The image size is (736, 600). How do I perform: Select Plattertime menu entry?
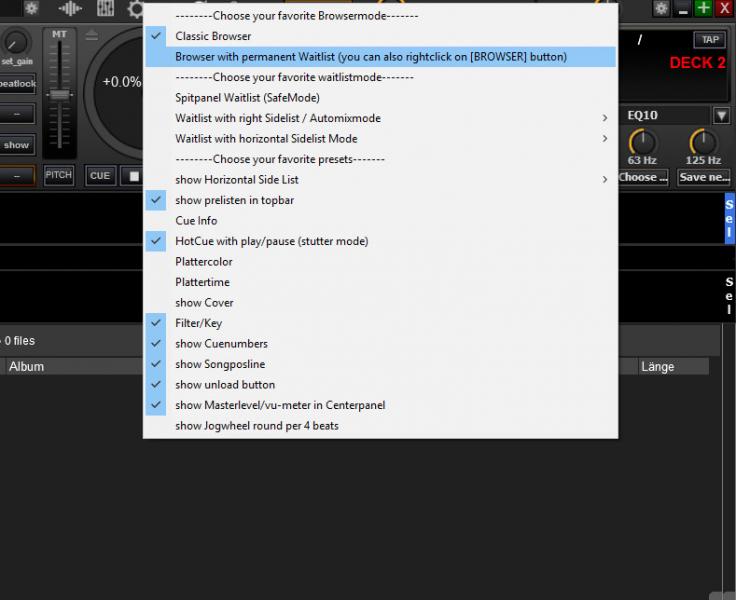pyautogui.click(x=380, y=282)
